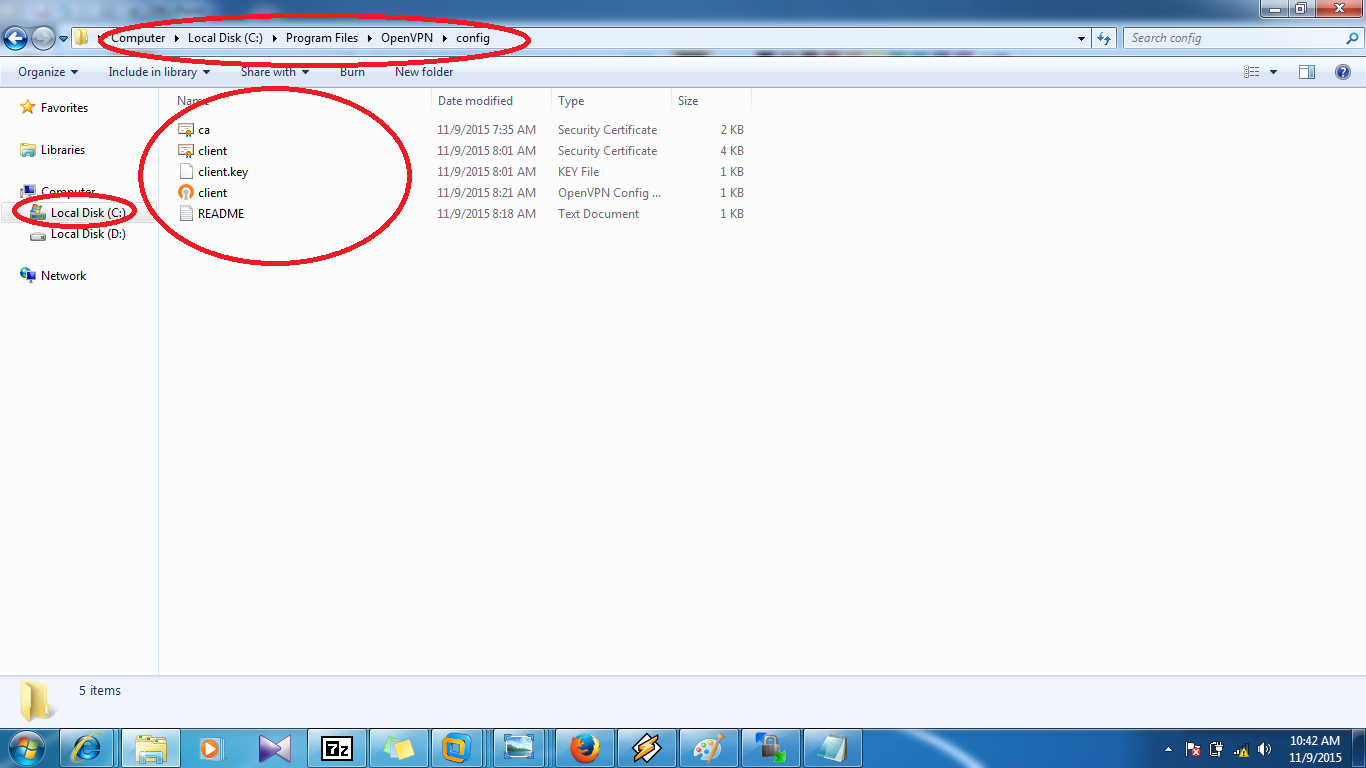Select Local Disk (C:) in the navigation pane
Image resolution: width=1366 pixels, height=768 pixels.
pos(88,213)
